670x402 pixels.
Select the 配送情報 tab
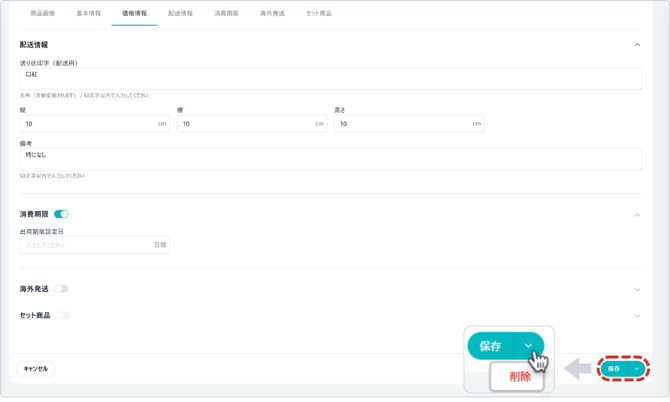[x=180, y=14]
